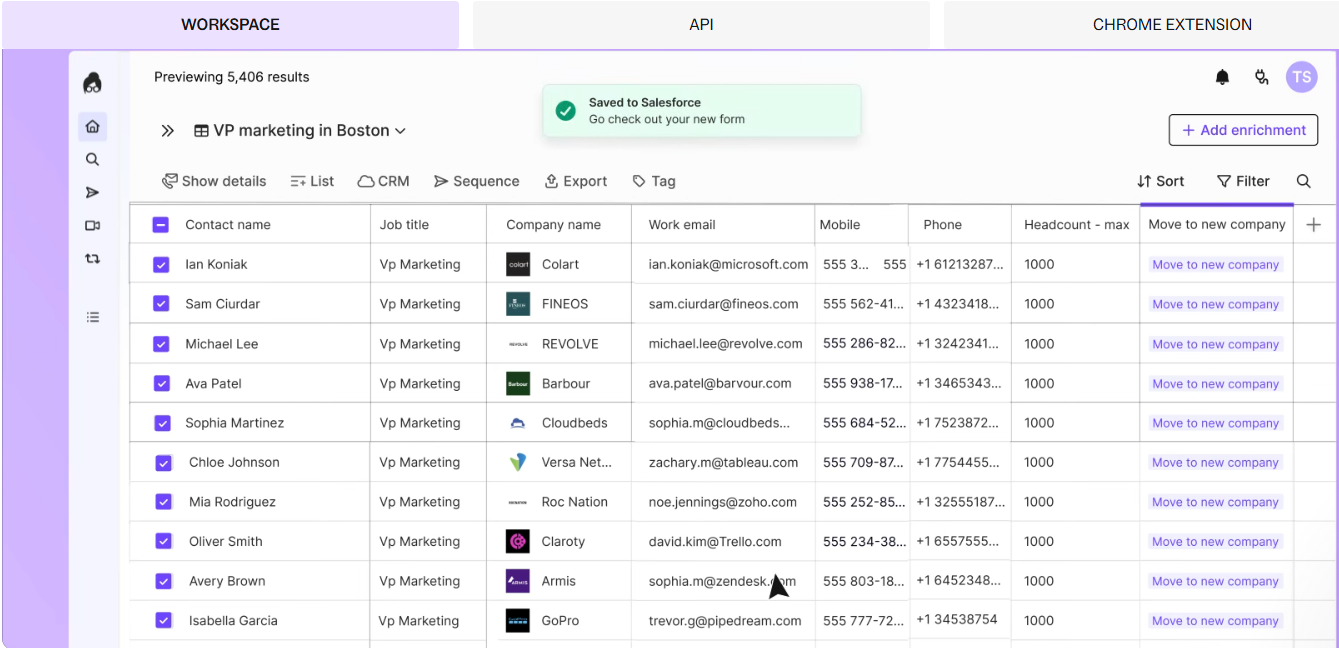Open the TS user avatar
Image resolution: width=1339 pixels, height=648 pixels.
(x=1301, y=77)
